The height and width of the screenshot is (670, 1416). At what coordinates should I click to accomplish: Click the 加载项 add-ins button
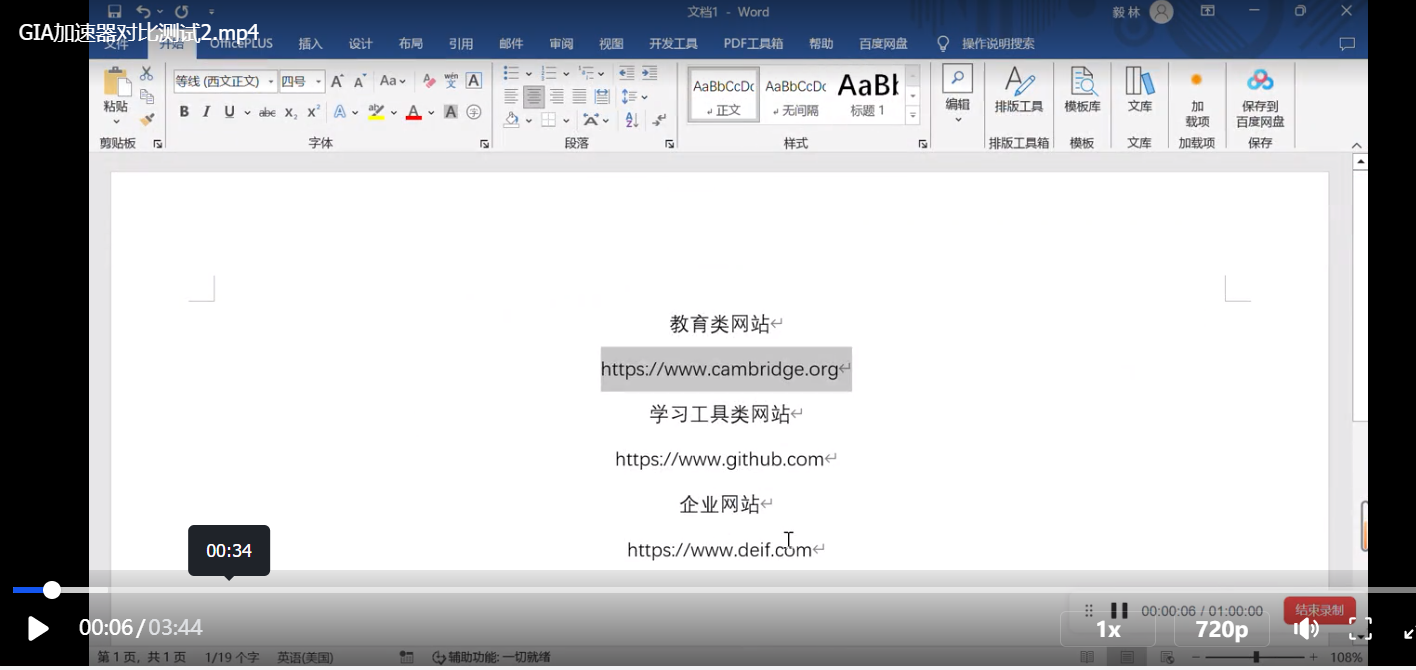[1197, 98]
